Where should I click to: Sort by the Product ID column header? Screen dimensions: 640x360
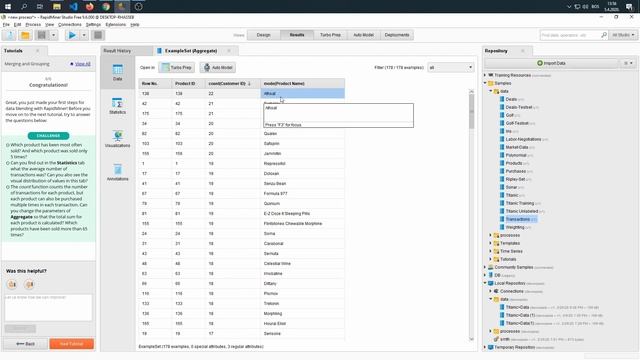tap(189, 83)
